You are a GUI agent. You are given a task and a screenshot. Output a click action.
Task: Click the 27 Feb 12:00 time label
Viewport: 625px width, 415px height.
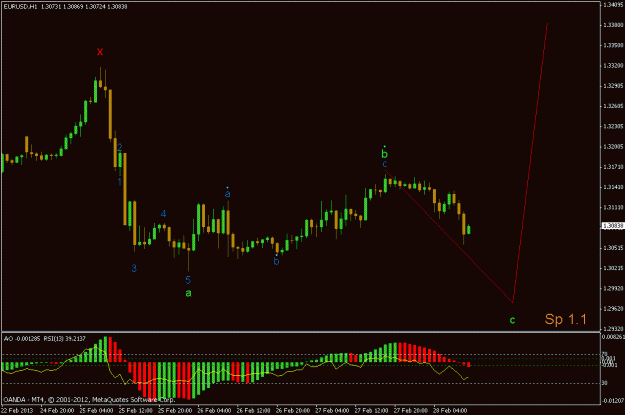tap(371, 410)
